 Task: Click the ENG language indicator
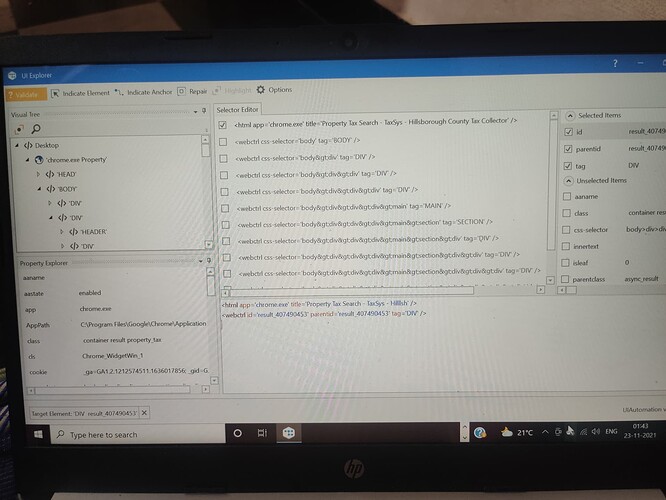point(611,431)
